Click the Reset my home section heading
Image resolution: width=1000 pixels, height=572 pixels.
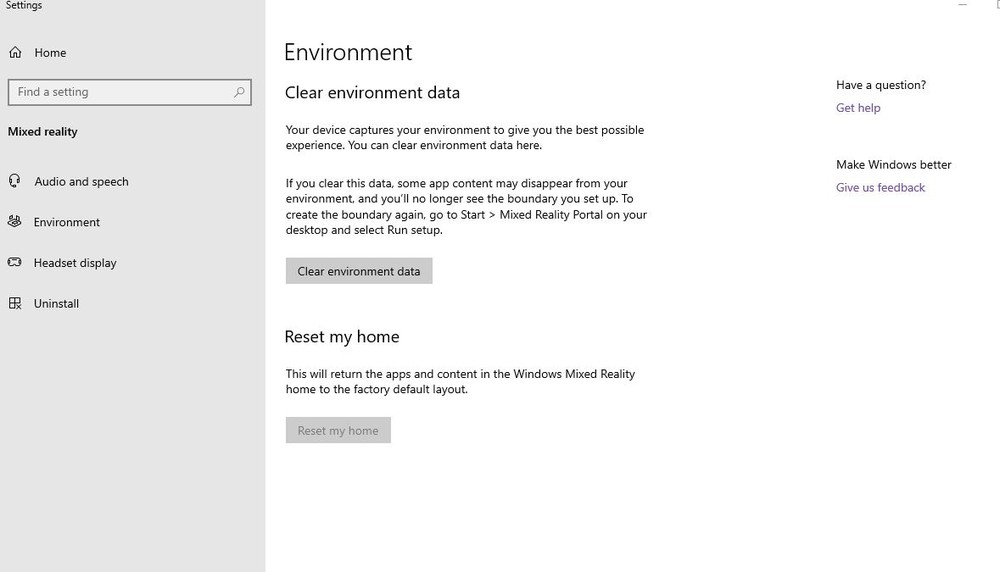pos(342,337)
